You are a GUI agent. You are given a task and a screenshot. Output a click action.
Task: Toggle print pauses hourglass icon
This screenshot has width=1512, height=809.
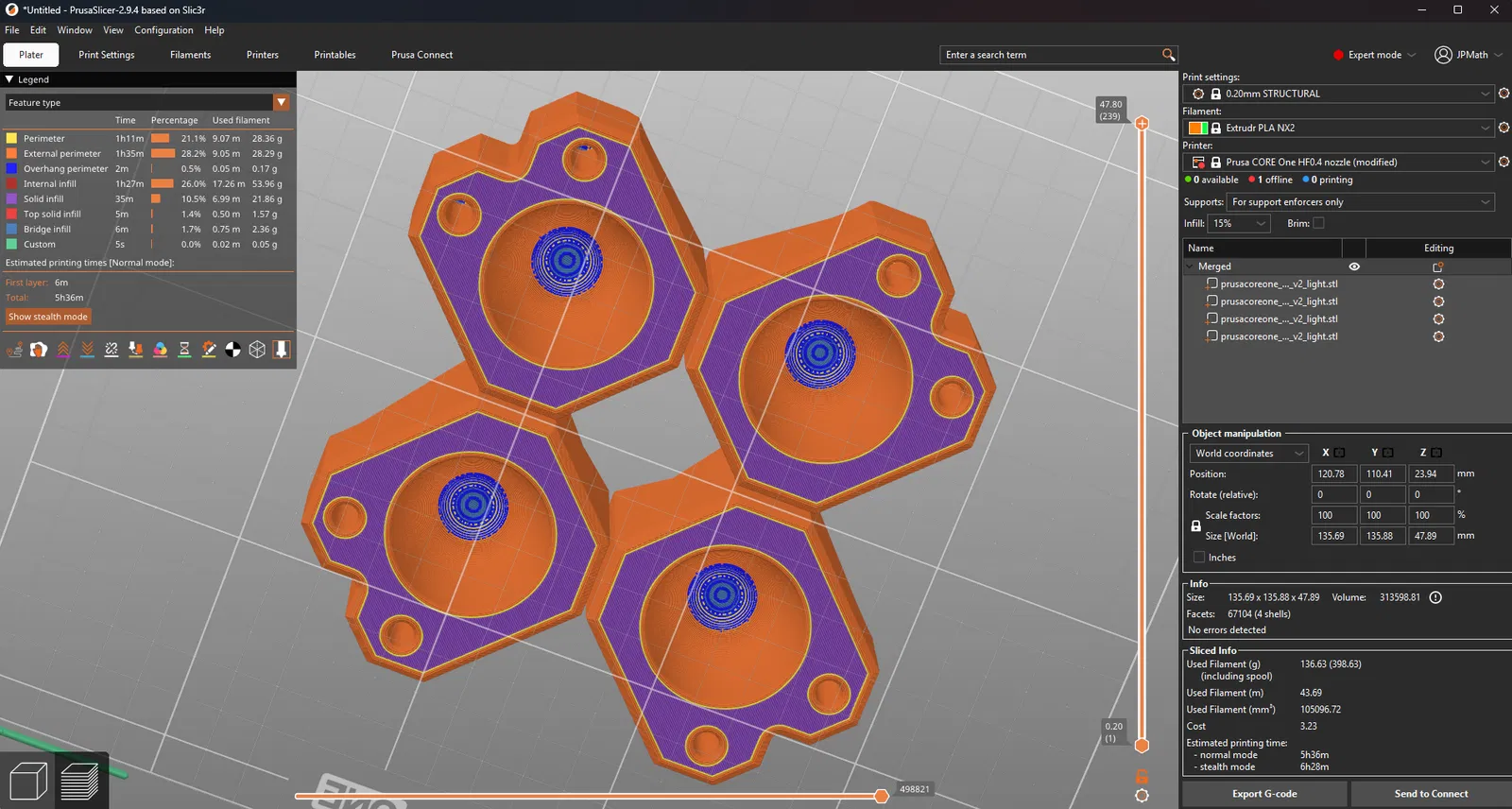click(184, 350)
